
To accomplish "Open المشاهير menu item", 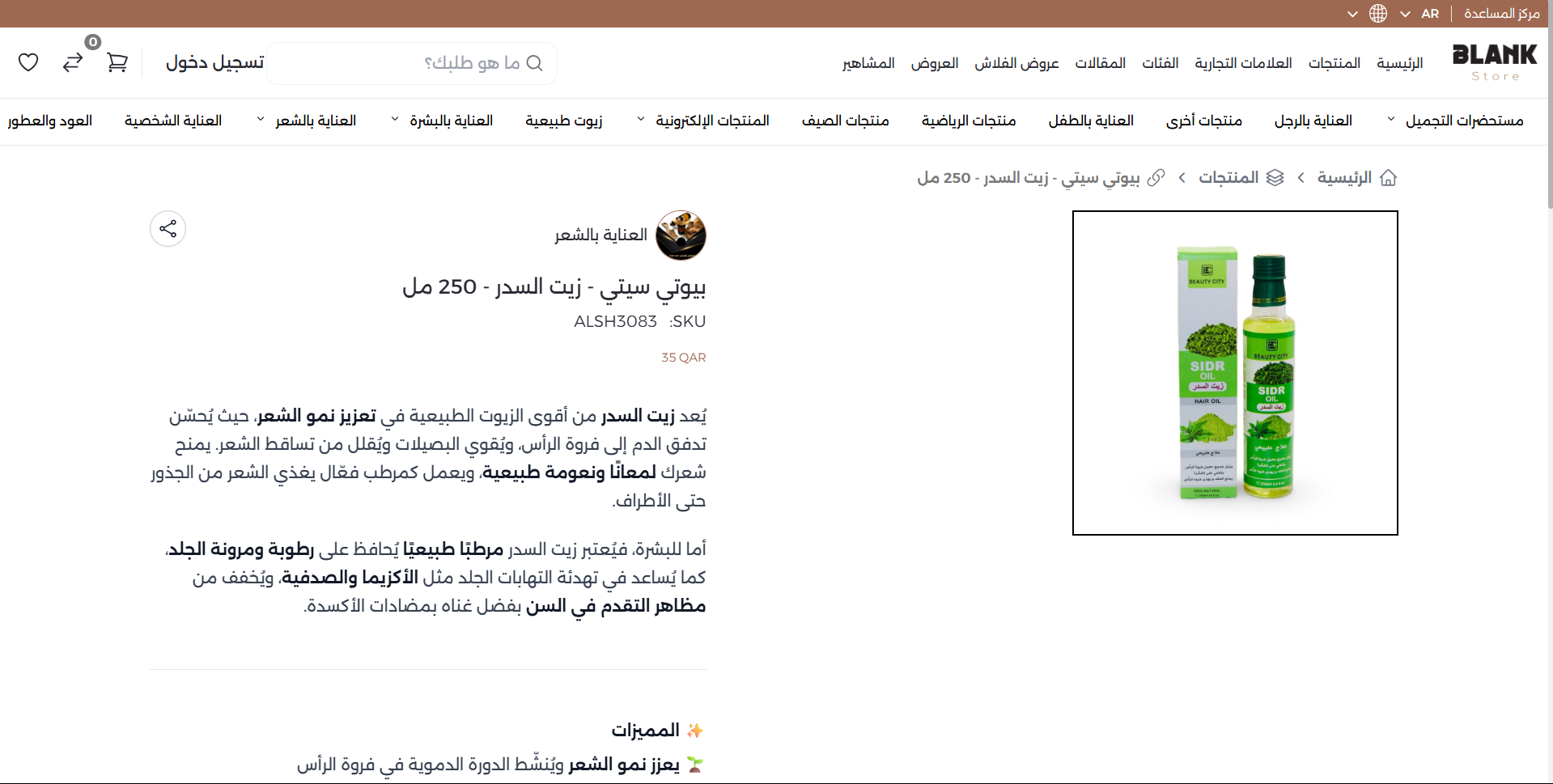I will (x=868, y=63).
